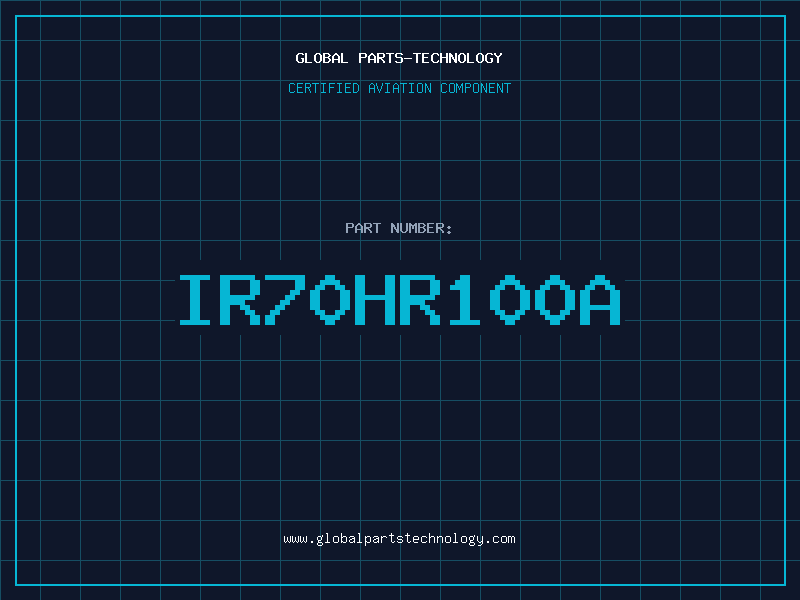Image resolution: width=800 pixels, height=600 pixels.
Task: Click the PART NUMBER: label
Action: (399, 228)
